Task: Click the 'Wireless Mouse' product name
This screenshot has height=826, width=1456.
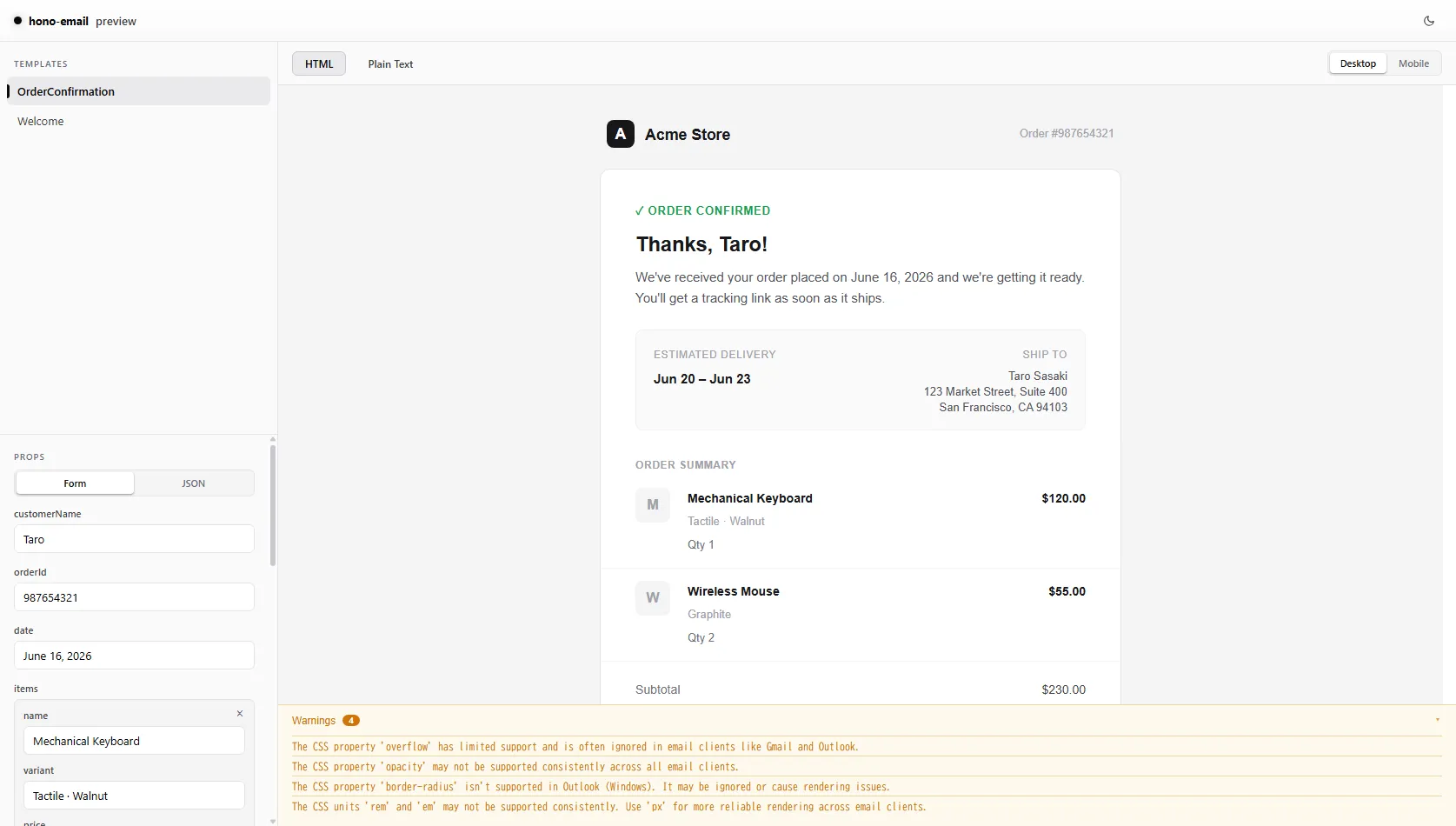Action: (x=734, y=591)
